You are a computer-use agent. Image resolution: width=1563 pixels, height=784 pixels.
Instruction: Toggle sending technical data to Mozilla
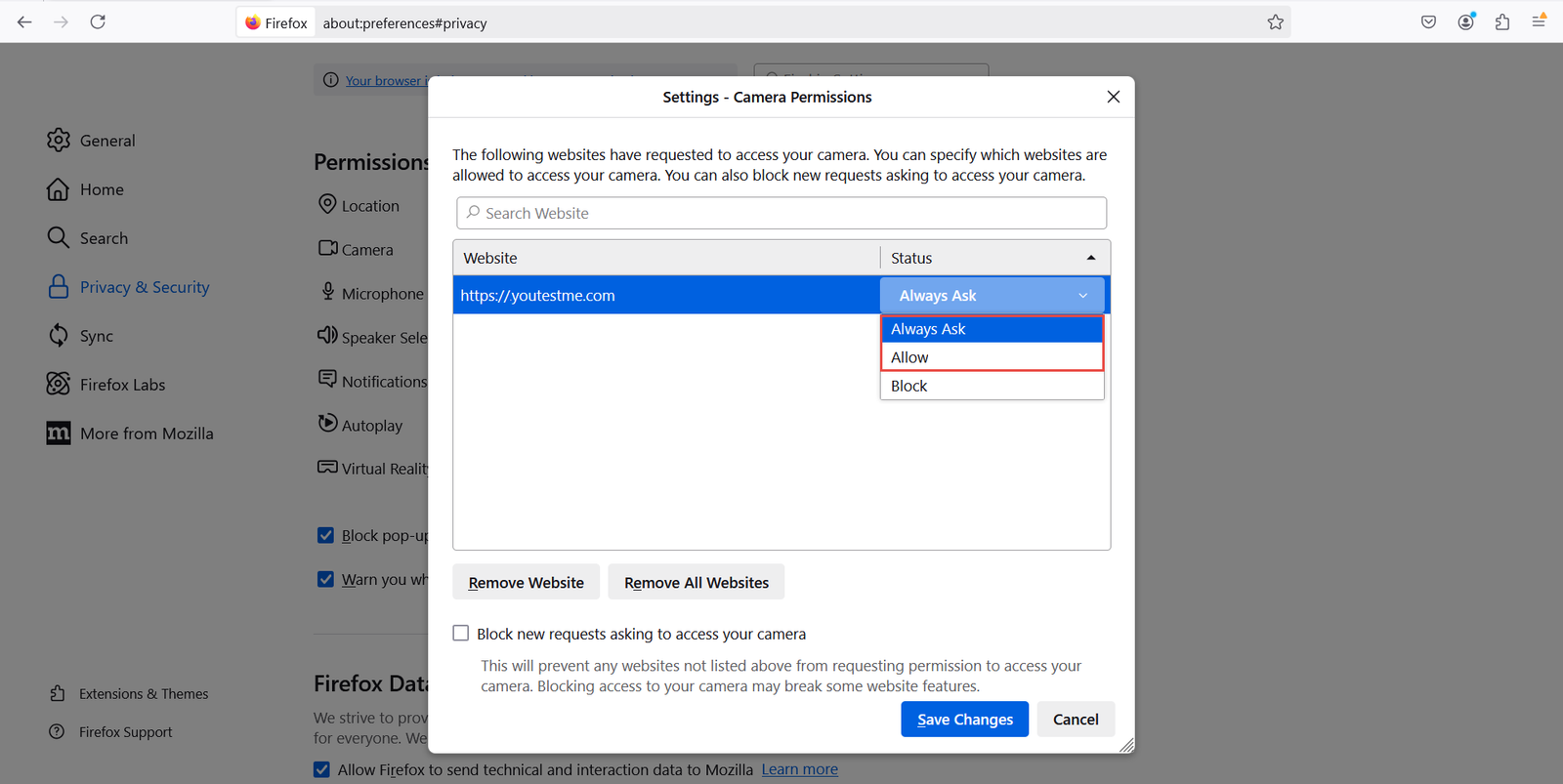tap(321, 769)
